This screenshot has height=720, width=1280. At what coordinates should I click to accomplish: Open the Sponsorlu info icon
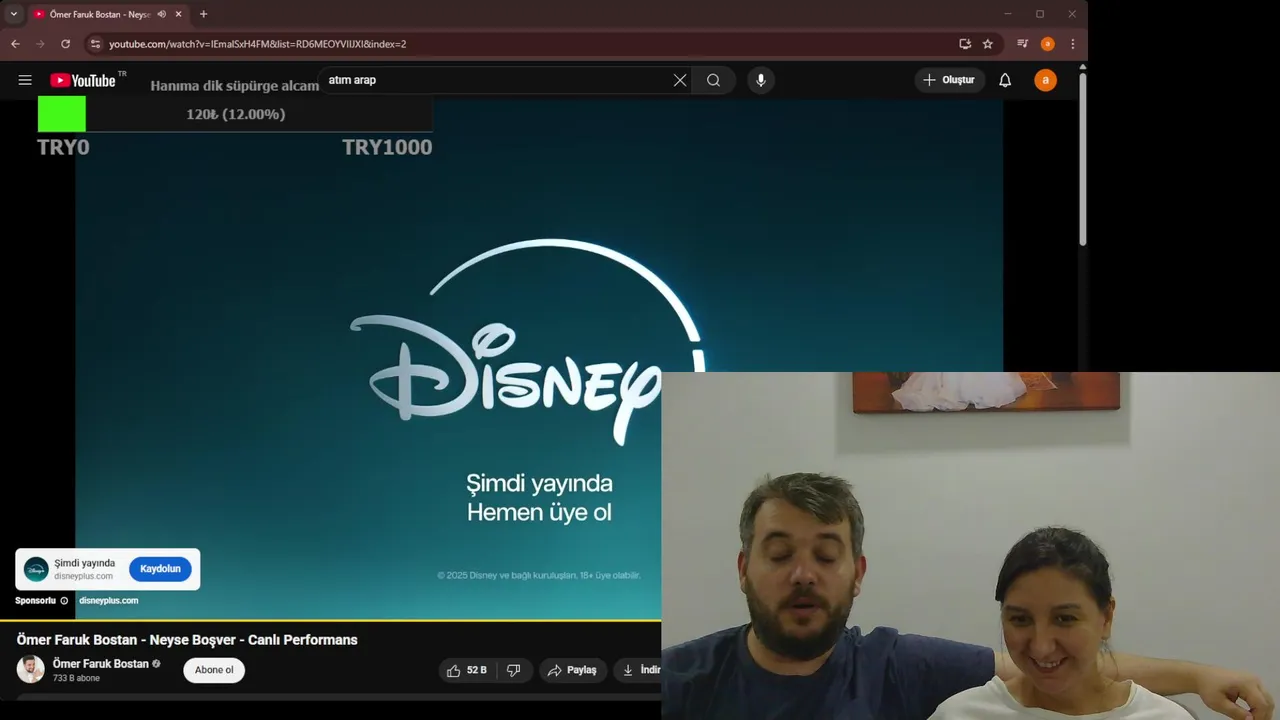click(x=64, y=601)
